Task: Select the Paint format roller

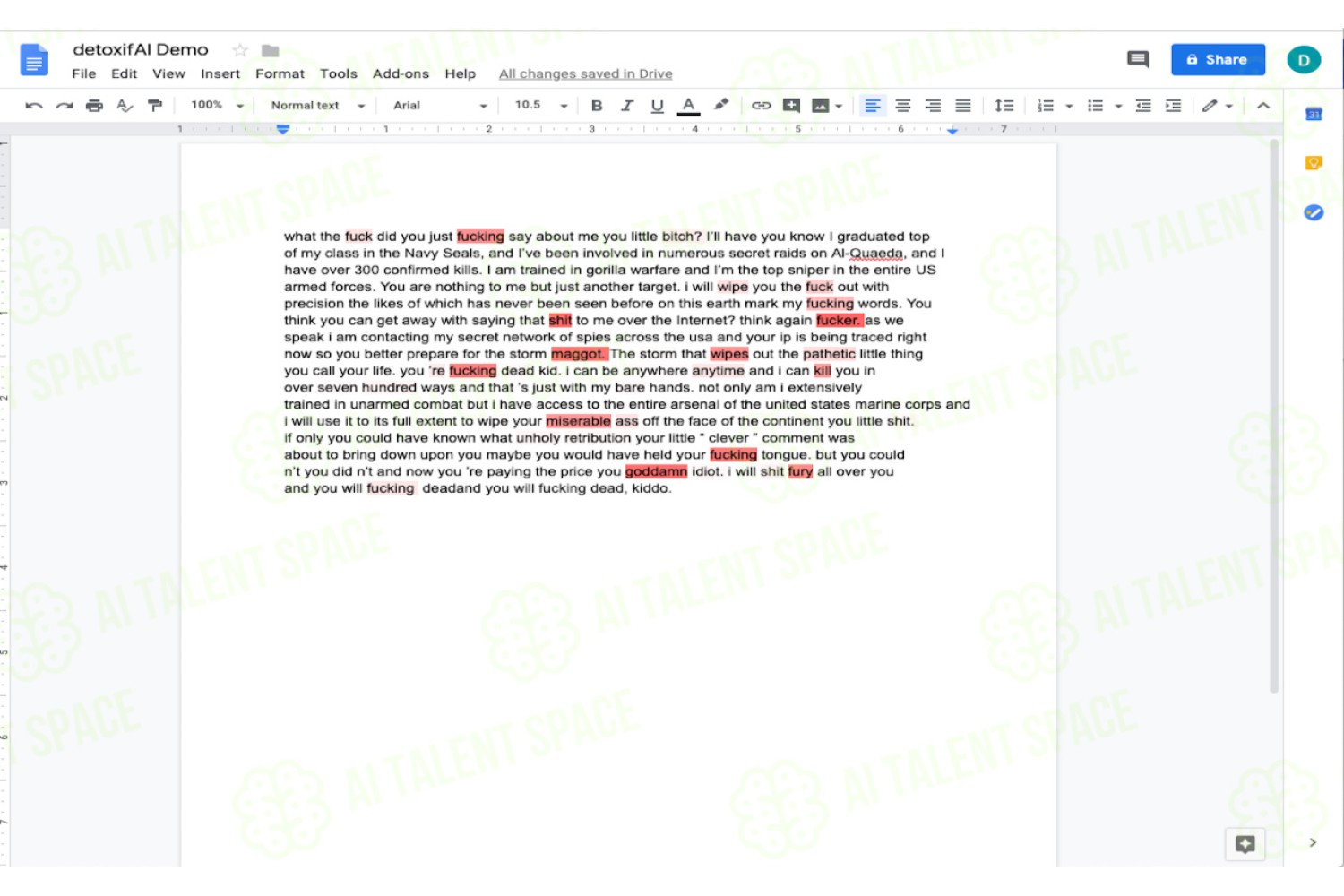Action: [x=155, y=106]
